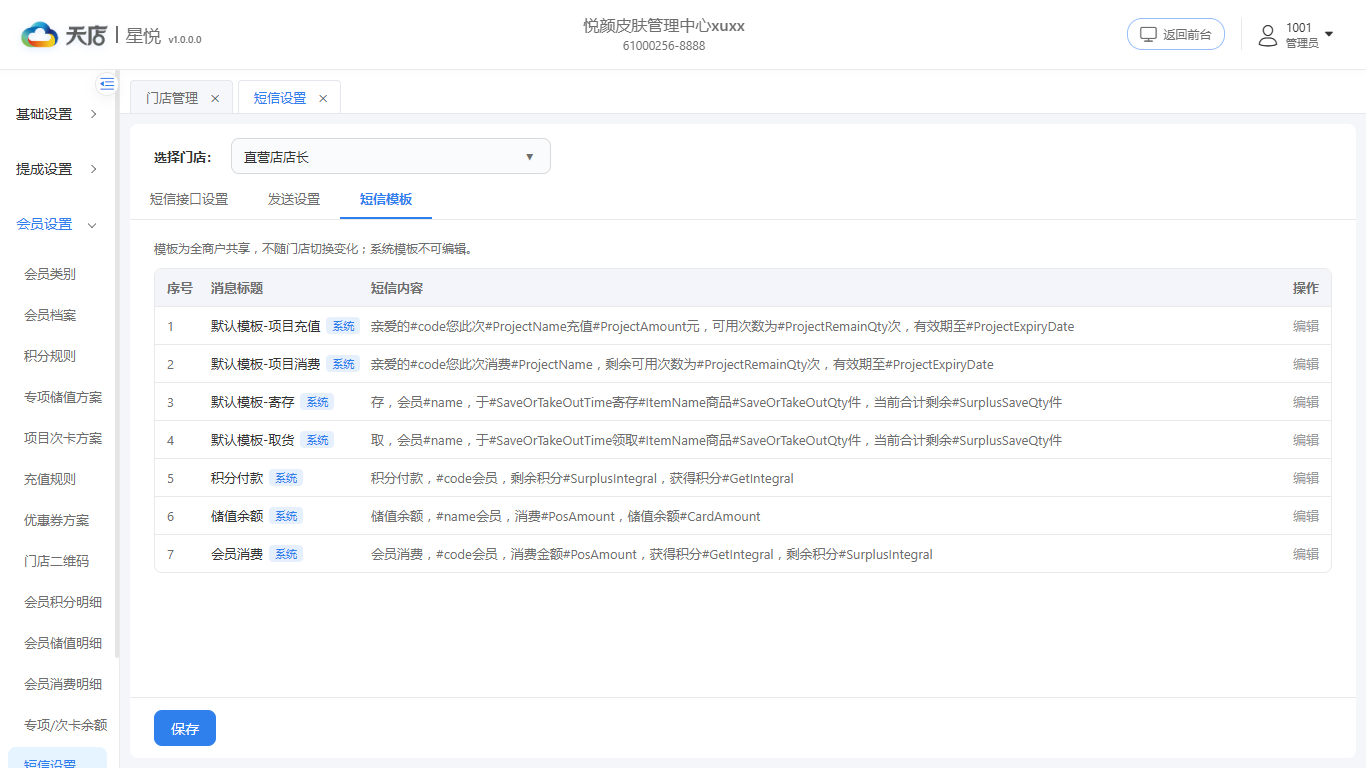1366x768 pixels.
Task: Open 会员储值明细 in sidebar
Action: 63,643
